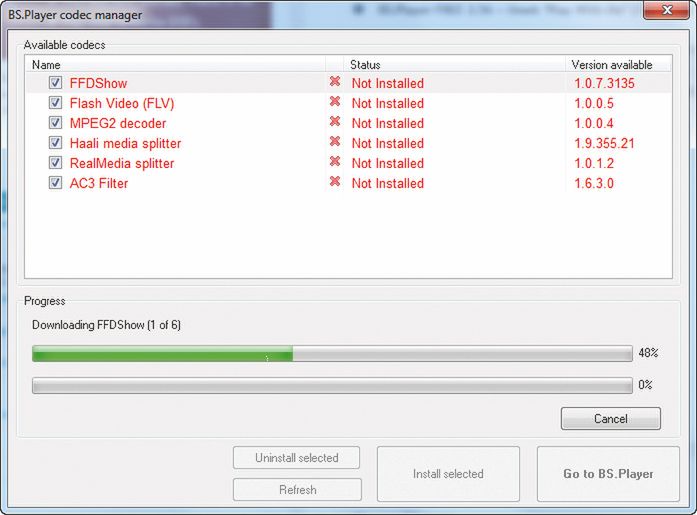Select the MPEG2 decoder name

[118, 123]
